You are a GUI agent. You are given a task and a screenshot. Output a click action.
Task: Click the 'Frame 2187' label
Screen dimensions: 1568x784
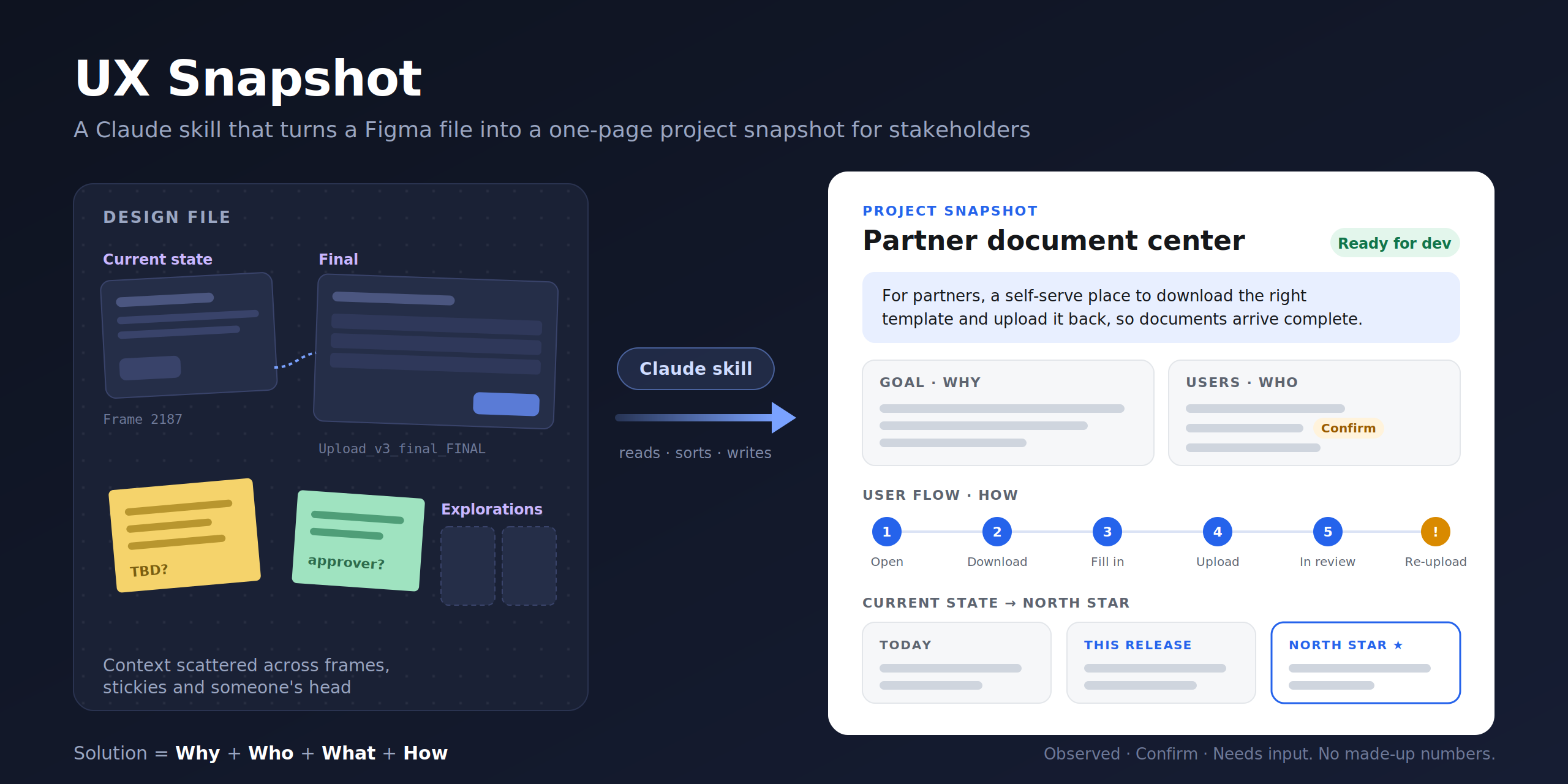(143, 420)
